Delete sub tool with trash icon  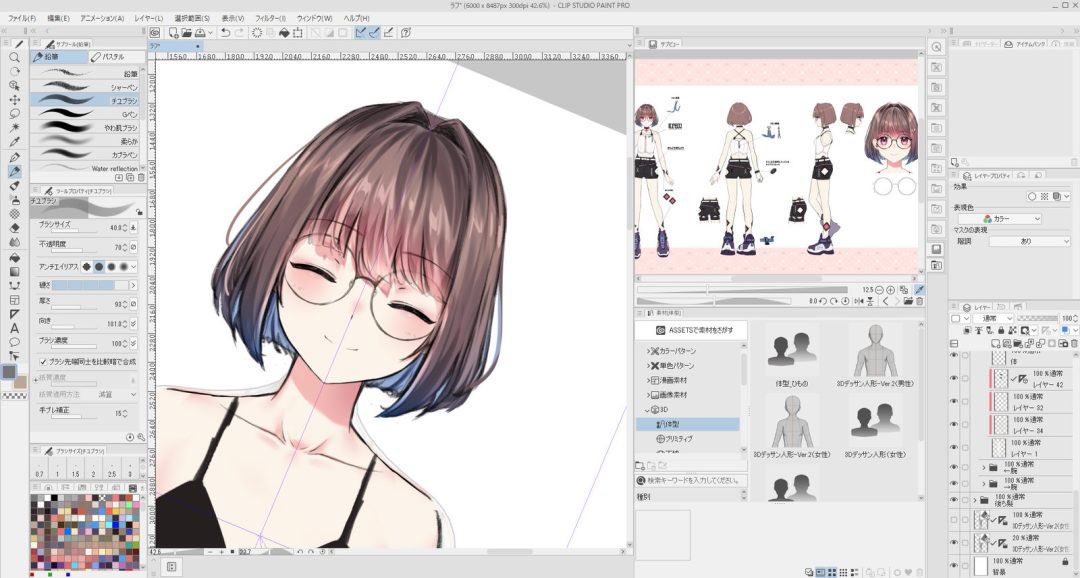pos(141,178)
